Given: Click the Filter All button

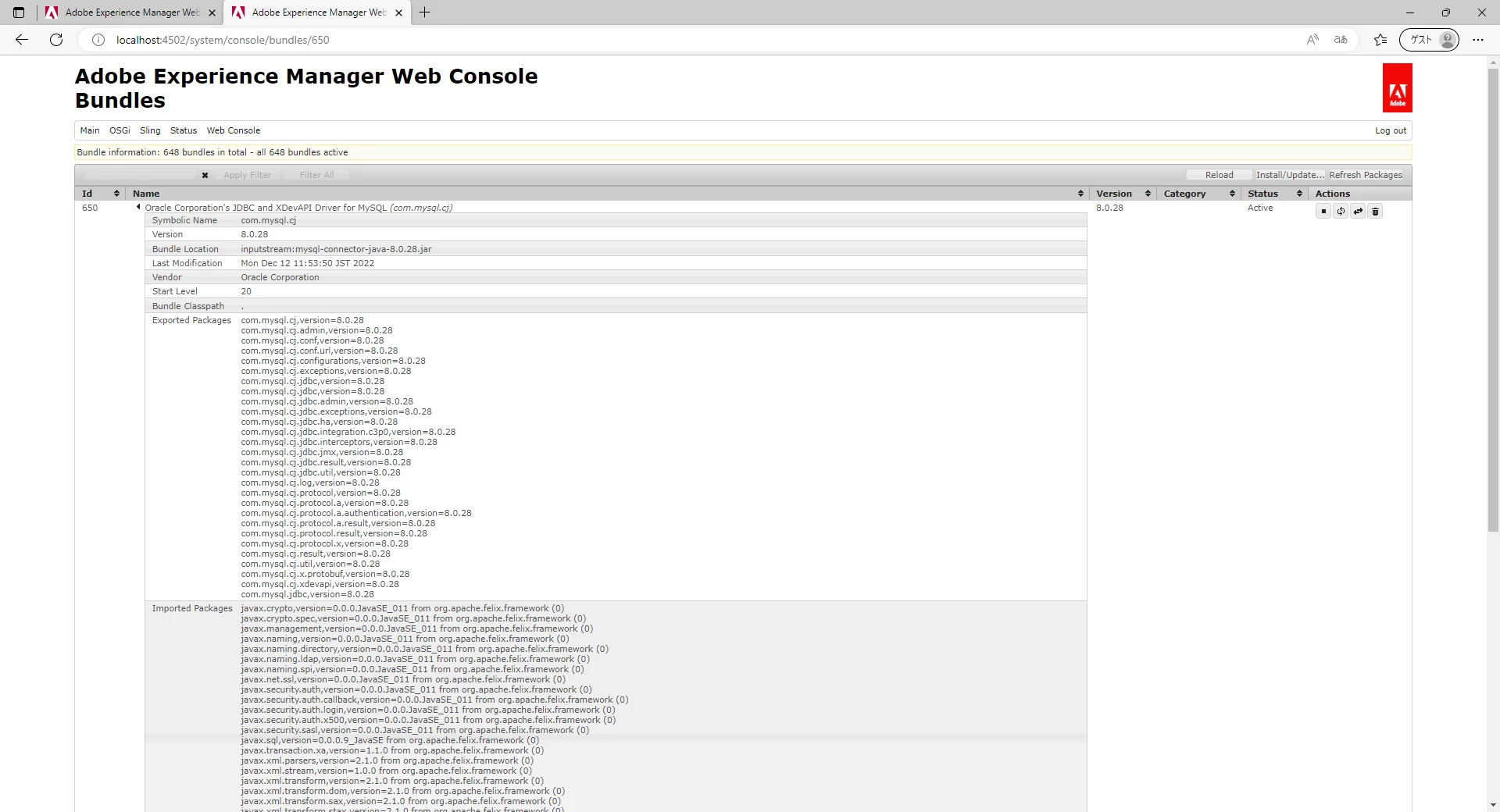Looking at the screenshot, I should (x=316, y=176).
